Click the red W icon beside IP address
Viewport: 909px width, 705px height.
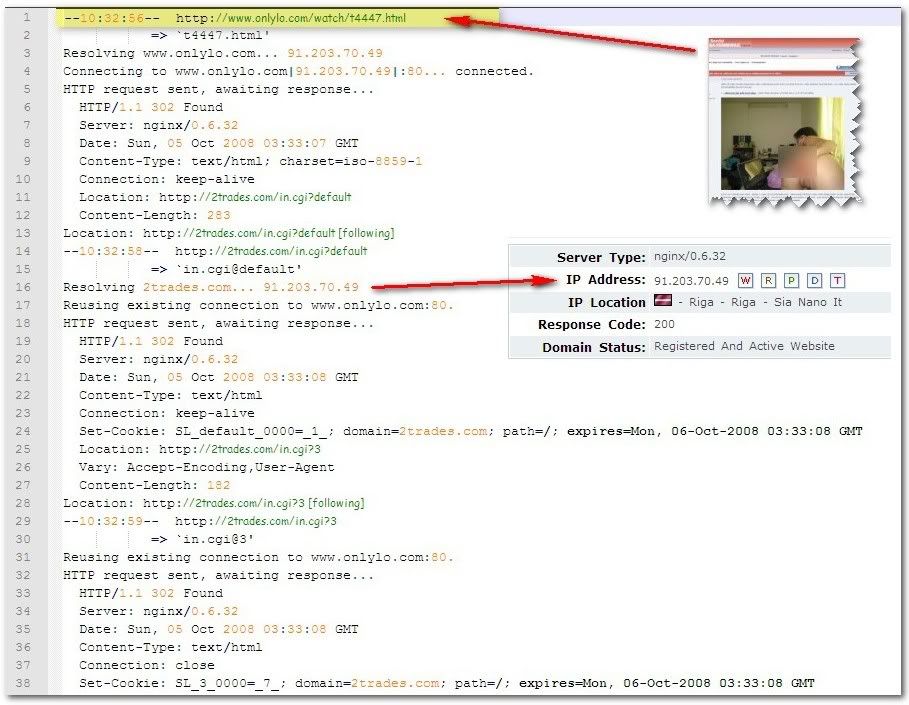(x=745, y=281)
